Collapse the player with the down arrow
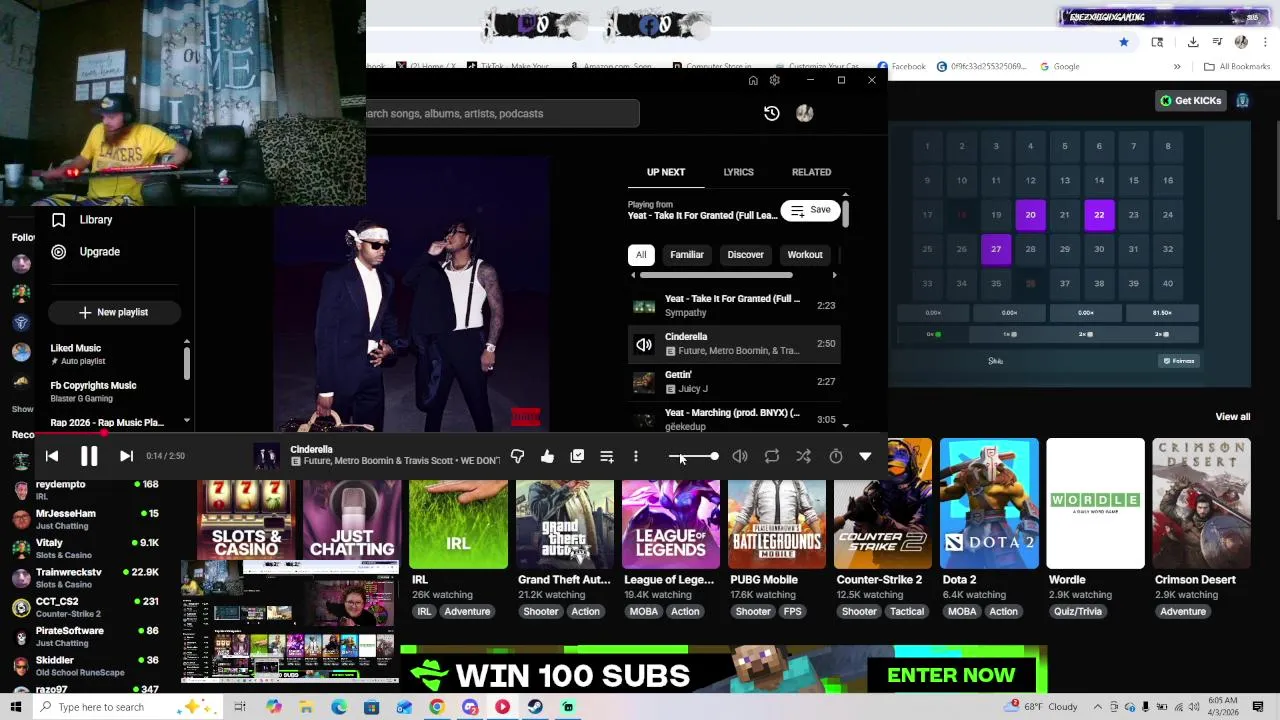Image resolution: width=1280 pixels, height=720 pixels. coord(865,456)
